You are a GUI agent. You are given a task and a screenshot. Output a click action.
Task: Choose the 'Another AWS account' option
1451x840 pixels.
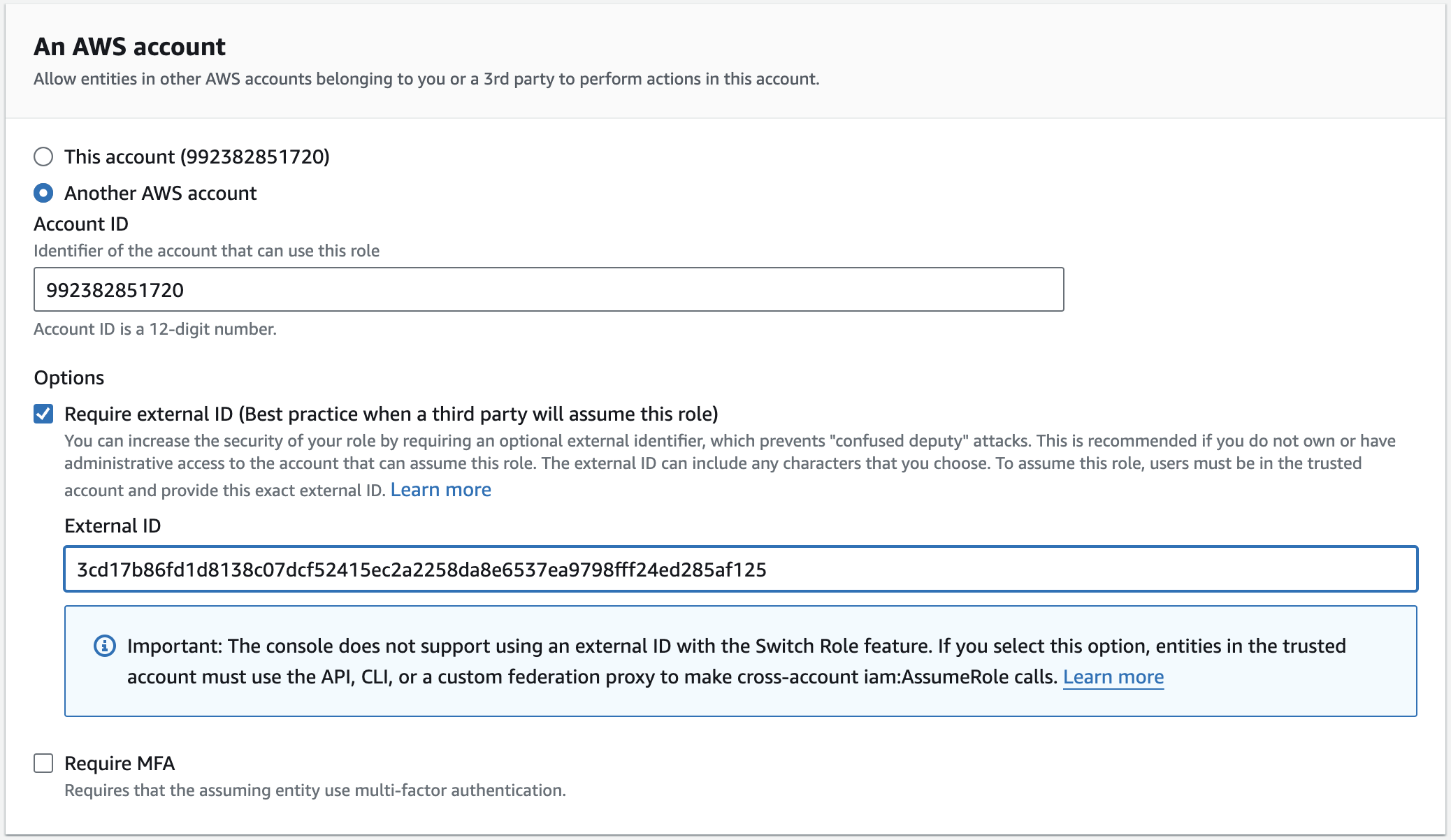pyautogui.click(x=44, y=193)
